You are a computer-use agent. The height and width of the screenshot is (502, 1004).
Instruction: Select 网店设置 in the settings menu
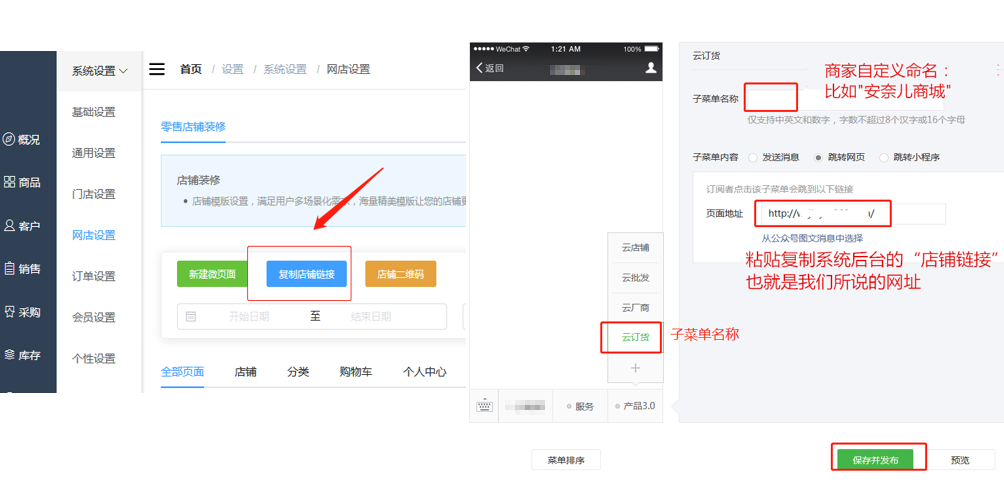(93, 235)
